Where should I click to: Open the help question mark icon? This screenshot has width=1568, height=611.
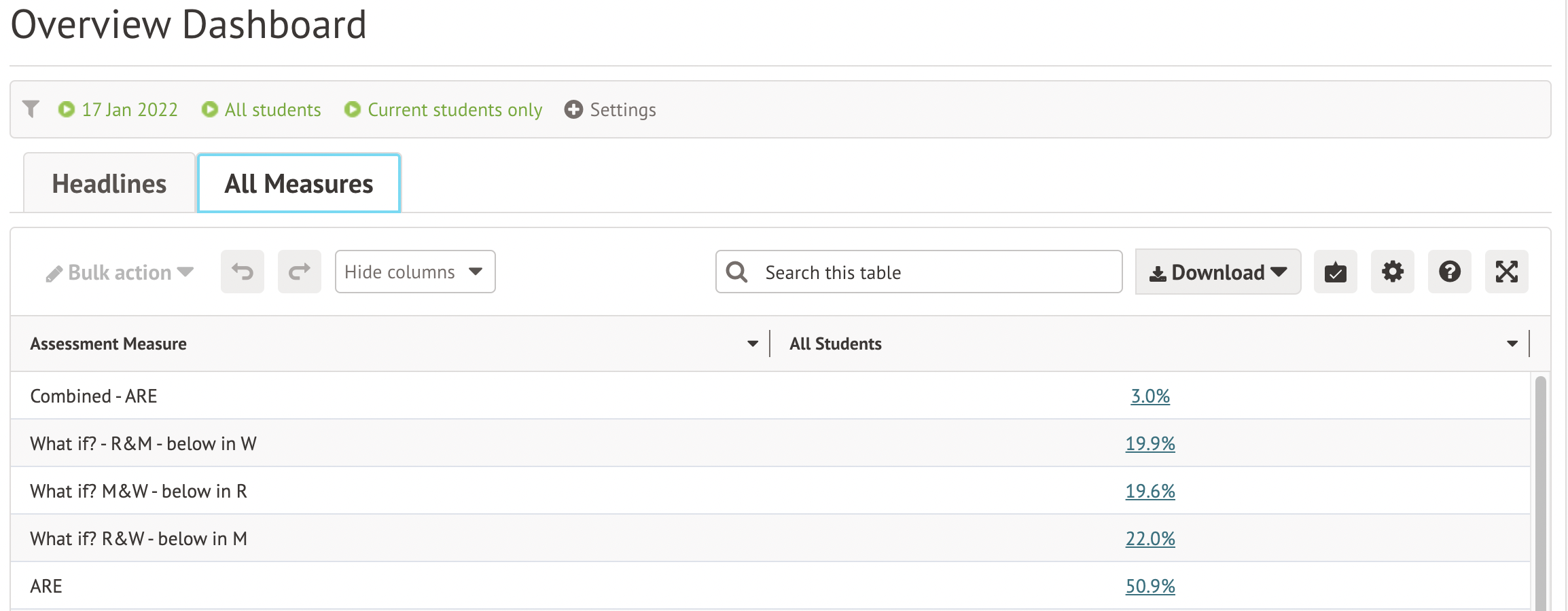pos(1449,272)
